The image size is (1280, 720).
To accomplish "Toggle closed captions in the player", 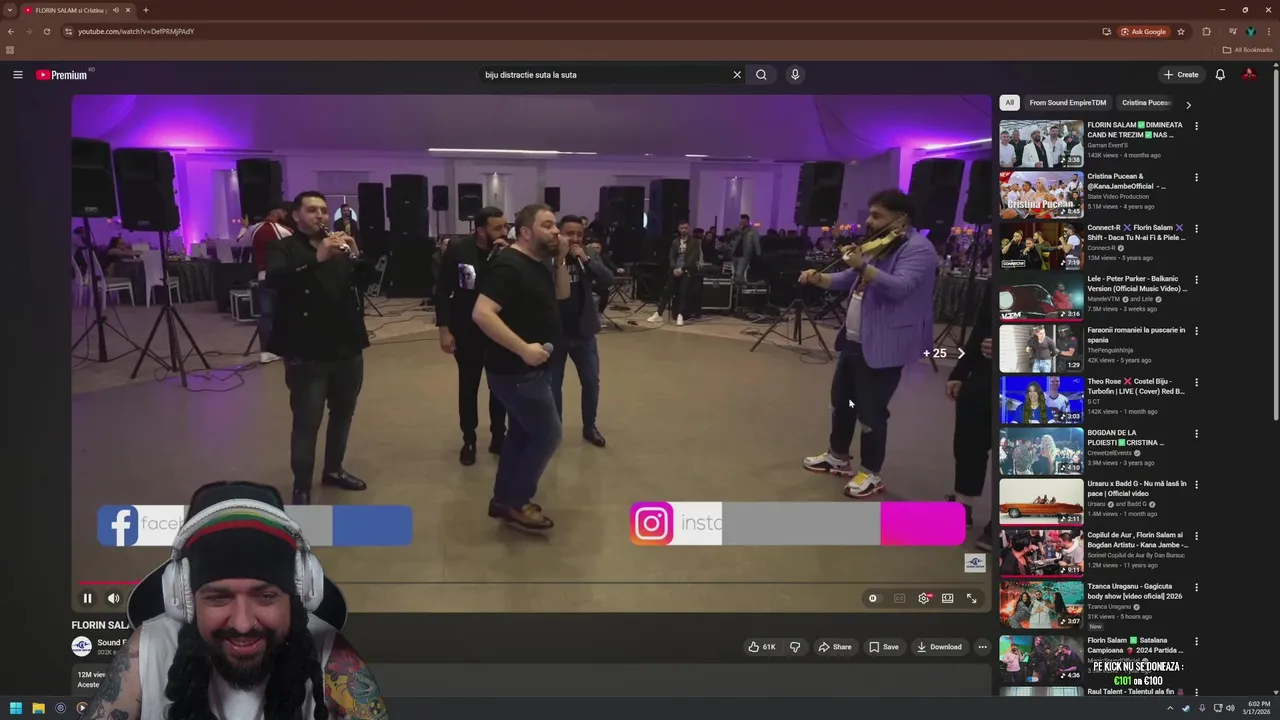I will pyautogui.click(x=899, y=598).
